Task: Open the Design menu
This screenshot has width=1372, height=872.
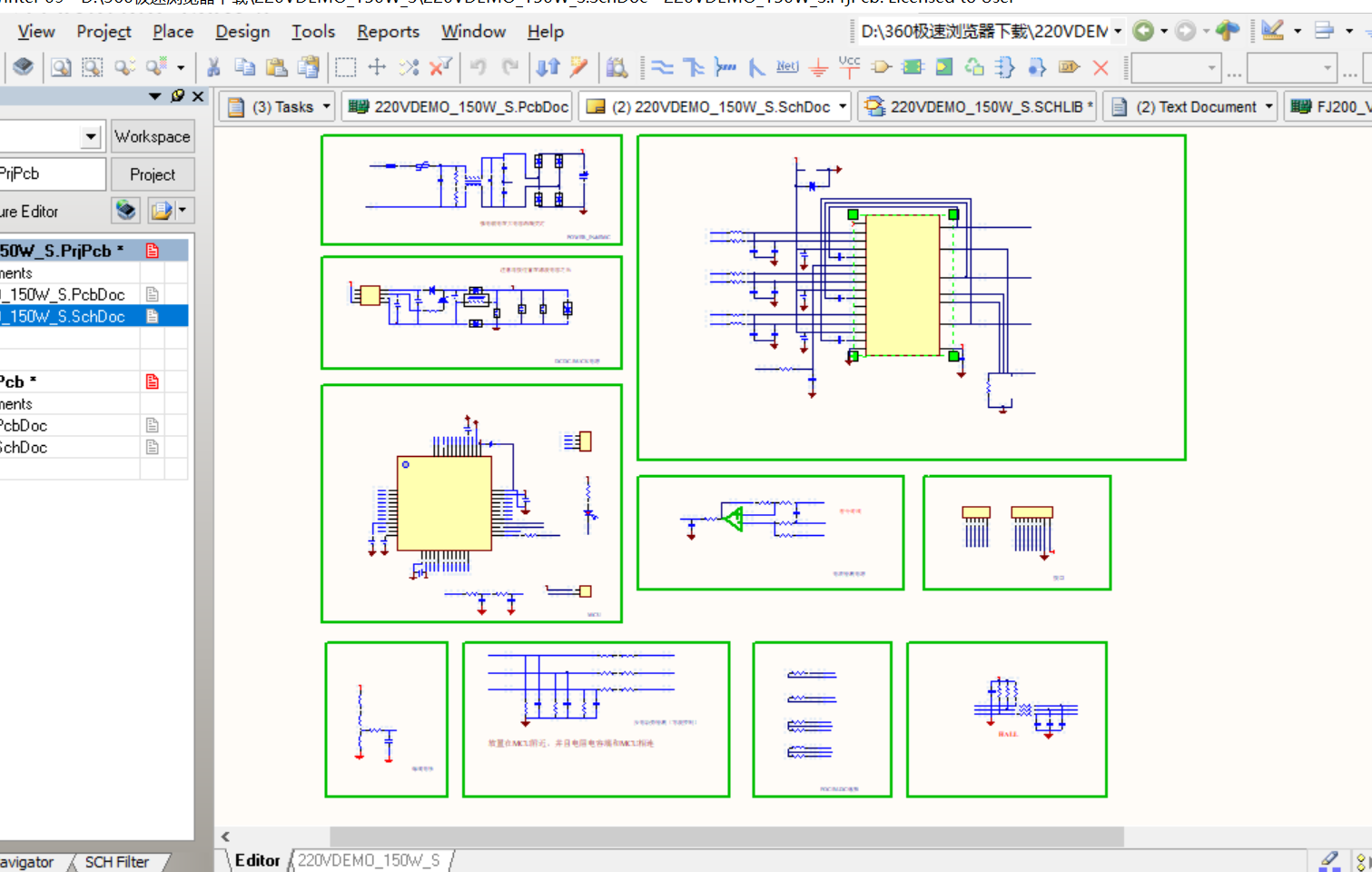Action: click(242, 31)
